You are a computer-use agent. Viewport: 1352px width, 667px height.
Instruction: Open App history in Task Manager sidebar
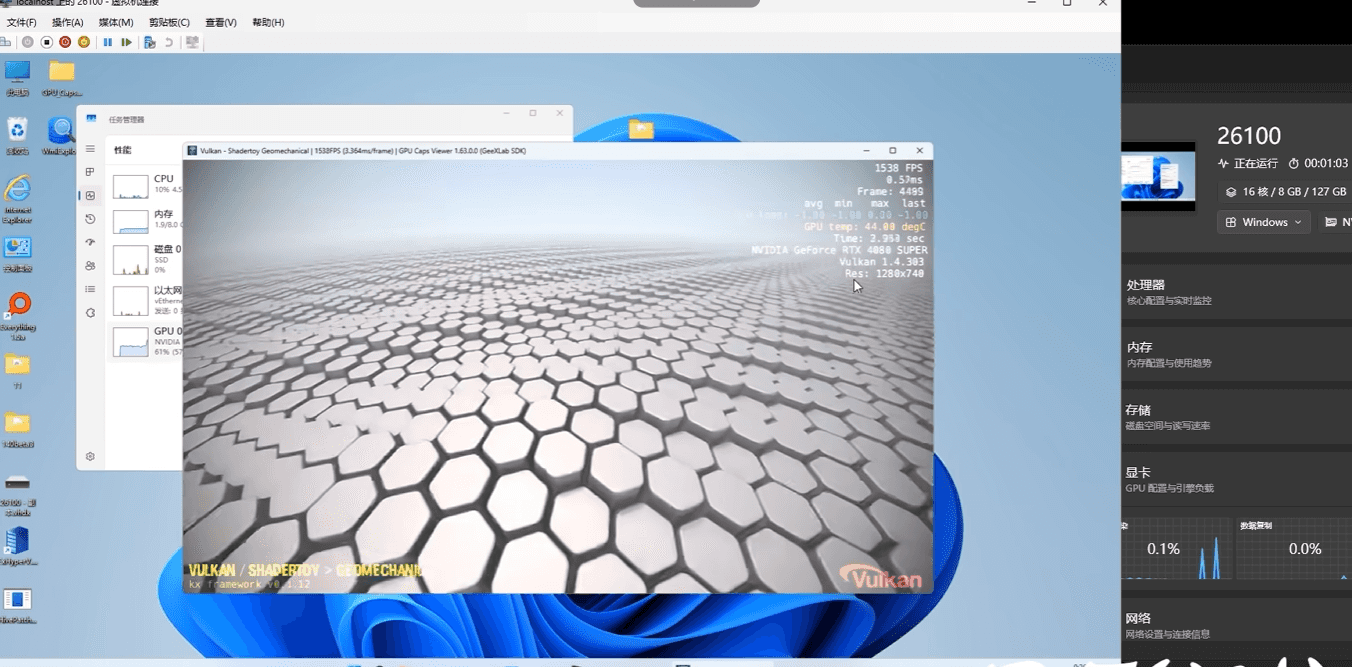pyautogui.click(x=90, y=219)
